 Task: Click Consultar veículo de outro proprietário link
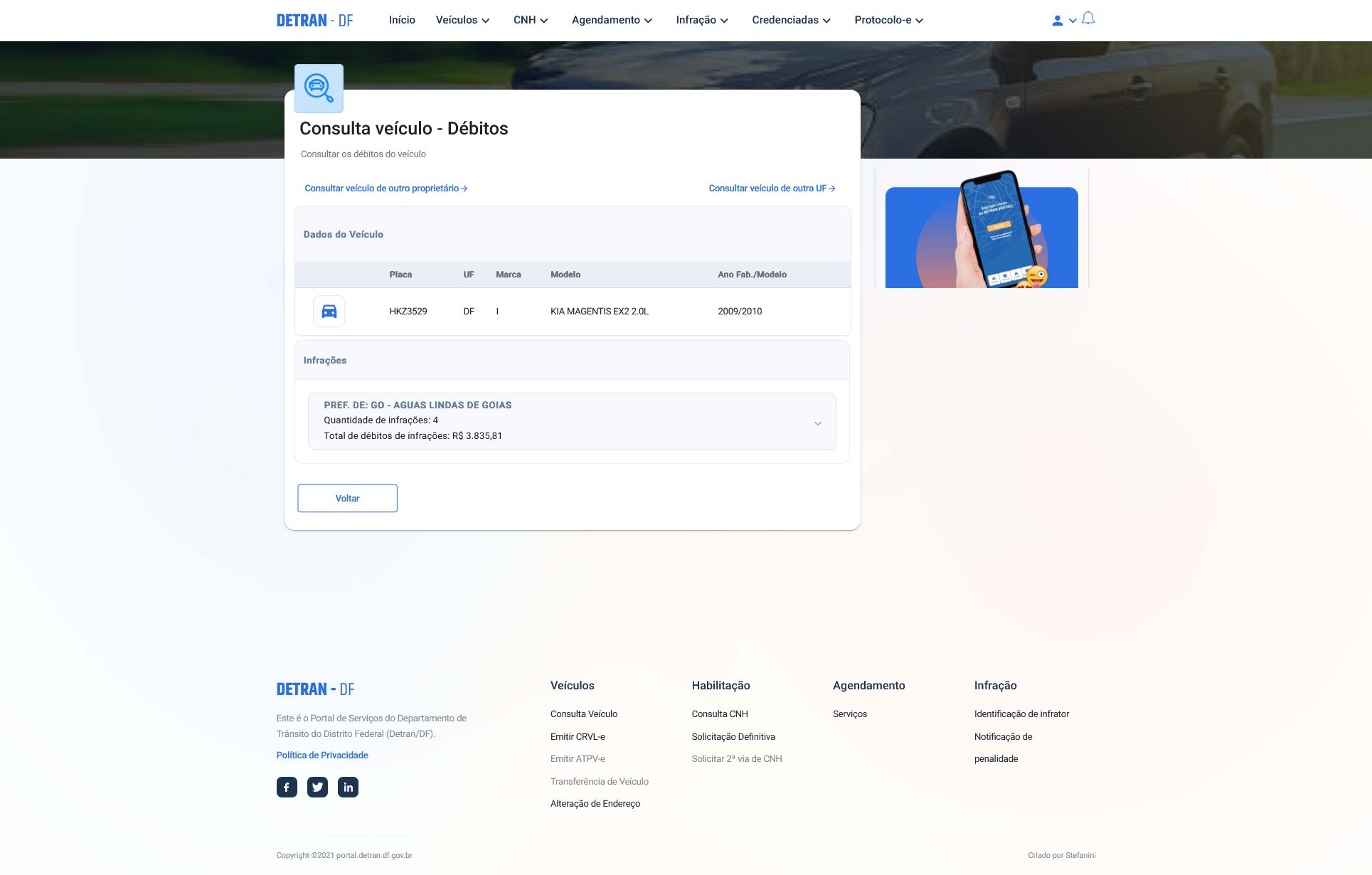click(x=385, y=189)
